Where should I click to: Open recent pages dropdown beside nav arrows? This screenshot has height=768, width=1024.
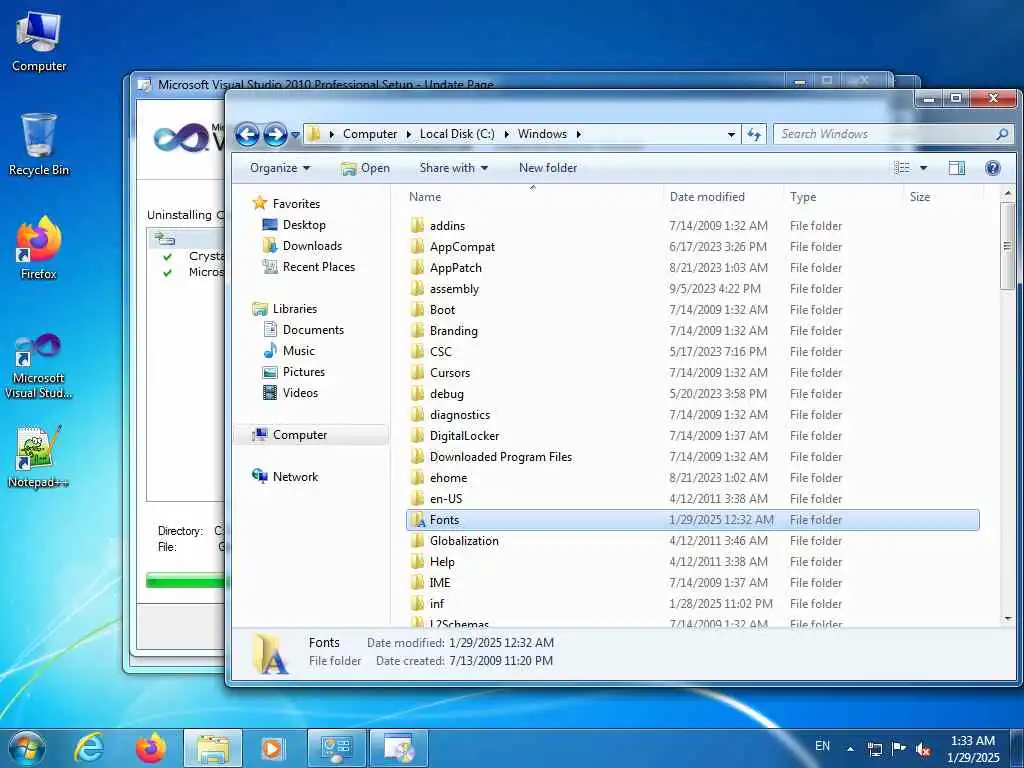point(295,135)
